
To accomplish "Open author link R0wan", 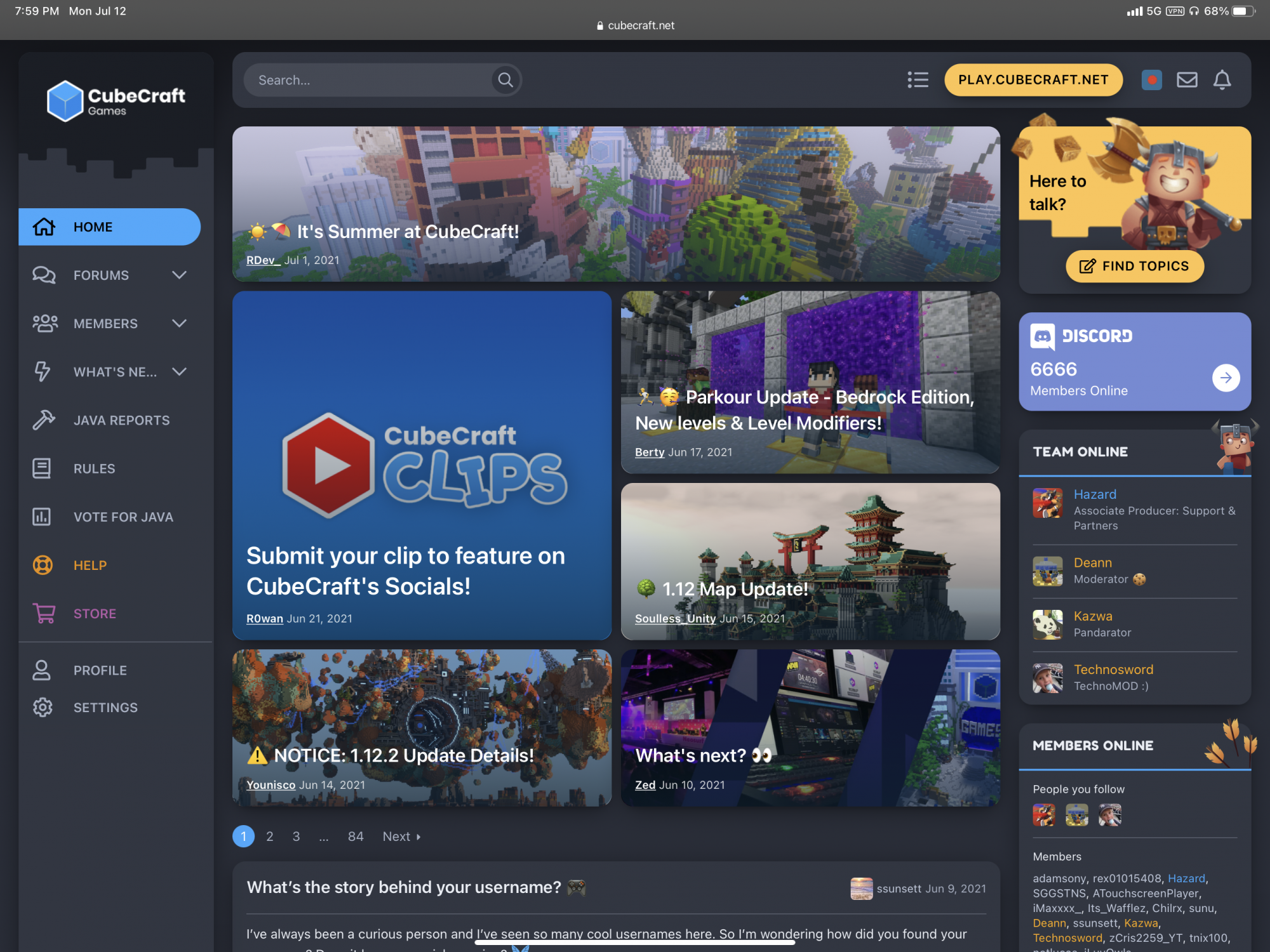I will (265, 618).
